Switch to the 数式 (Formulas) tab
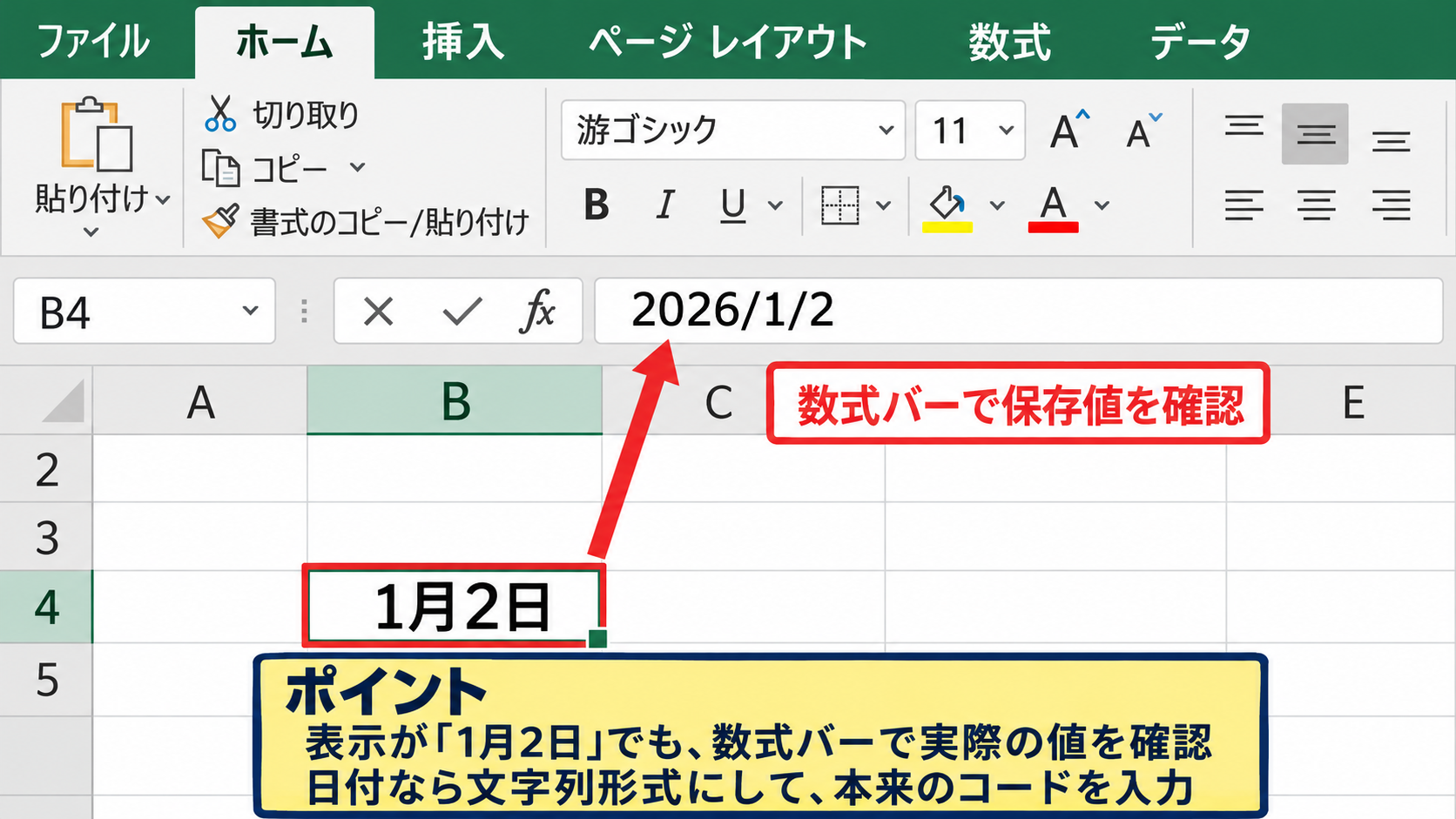 [1010, 41]
